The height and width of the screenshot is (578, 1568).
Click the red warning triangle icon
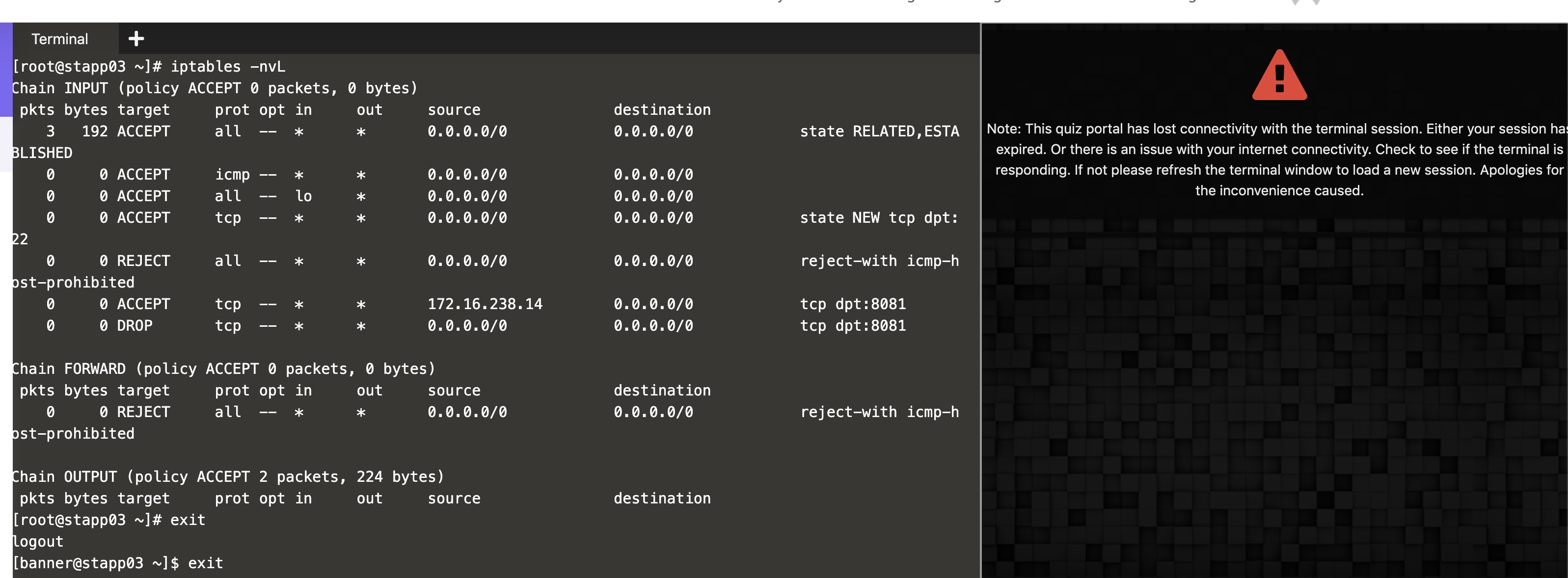1279,76
